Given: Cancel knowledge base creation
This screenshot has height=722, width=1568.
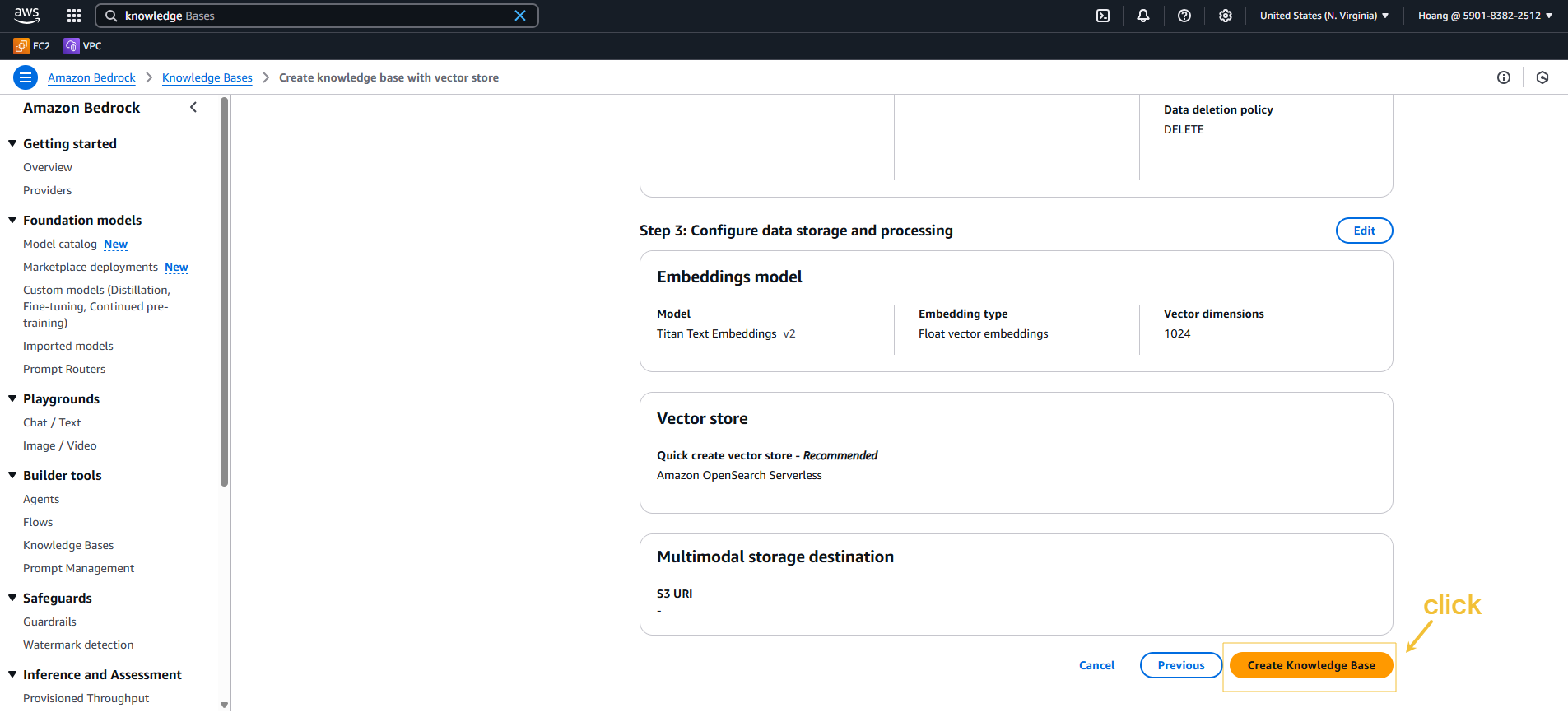Looking at the screenshot, I should pyautogui.click(x=1096, y=665).
